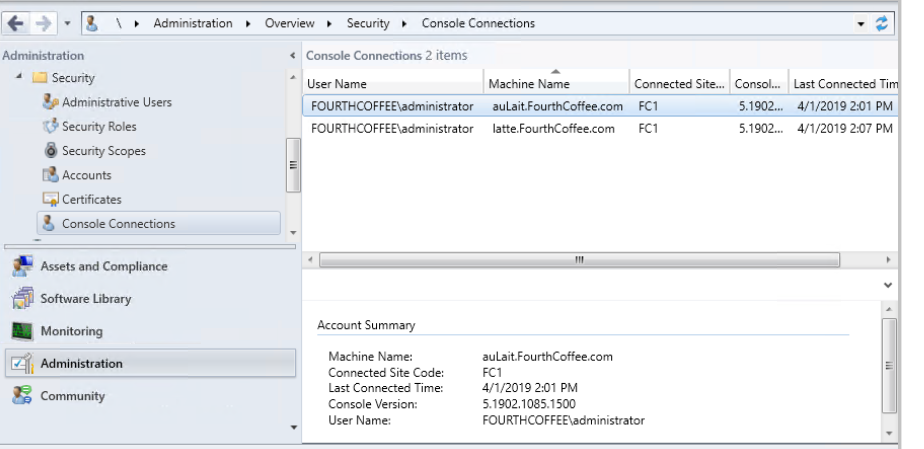Click Security in the breadcrumb
Image resolution: width=924 pixels, height=449 pixels.
[x=368, y=24]
